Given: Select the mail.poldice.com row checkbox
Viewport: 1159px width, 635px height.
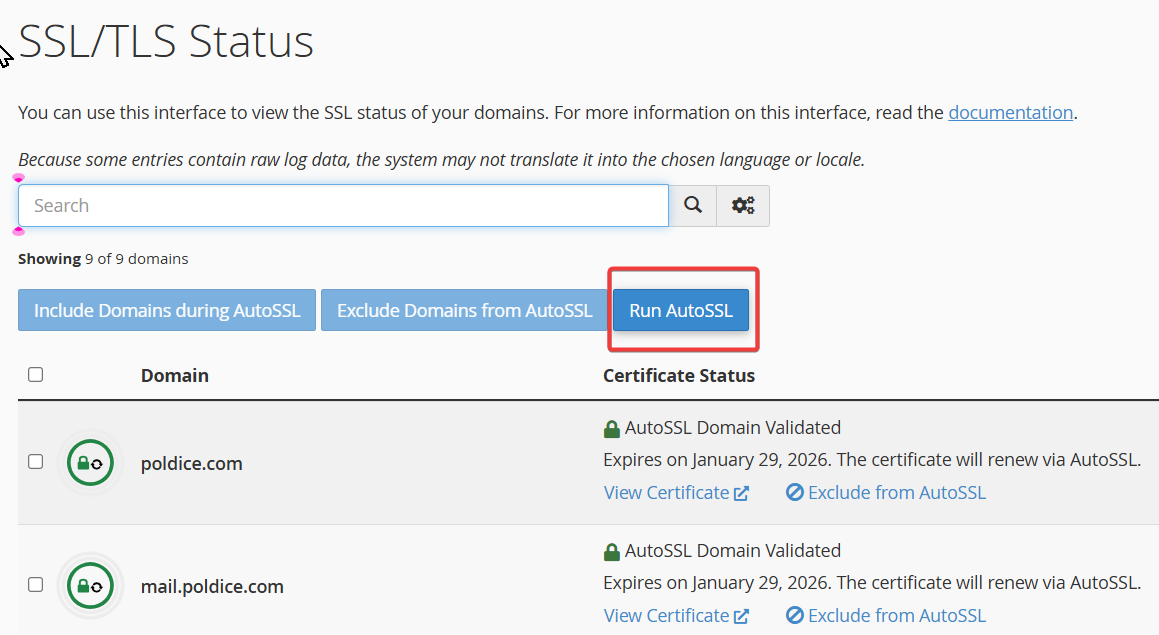Looking at the screenshot, I should pos(36,585).
